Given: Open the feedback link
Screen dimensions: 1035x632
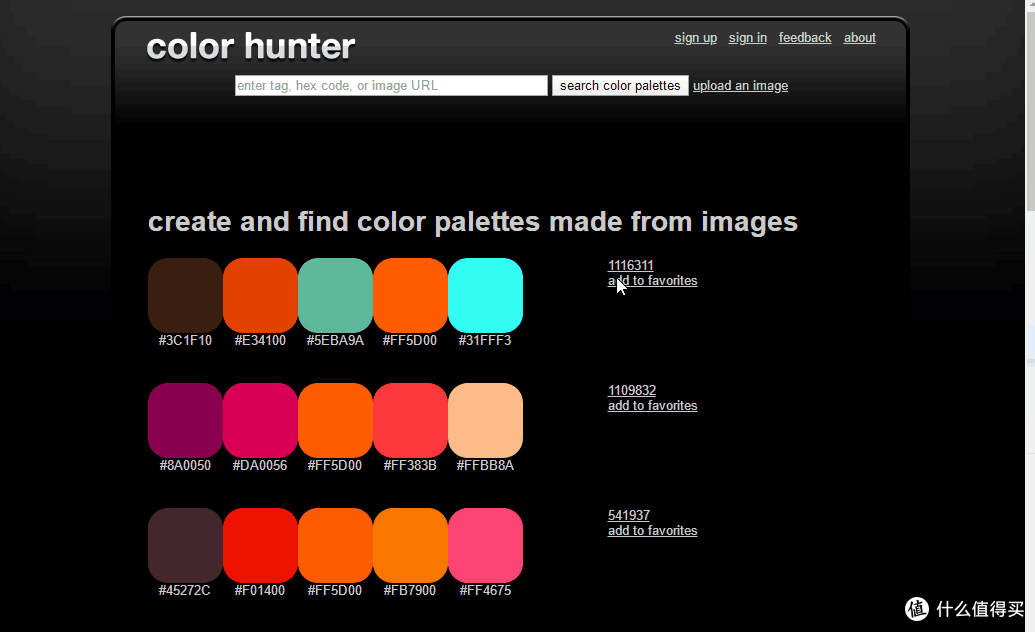Looking at the screenshot, I should click(x=805, y=38).
